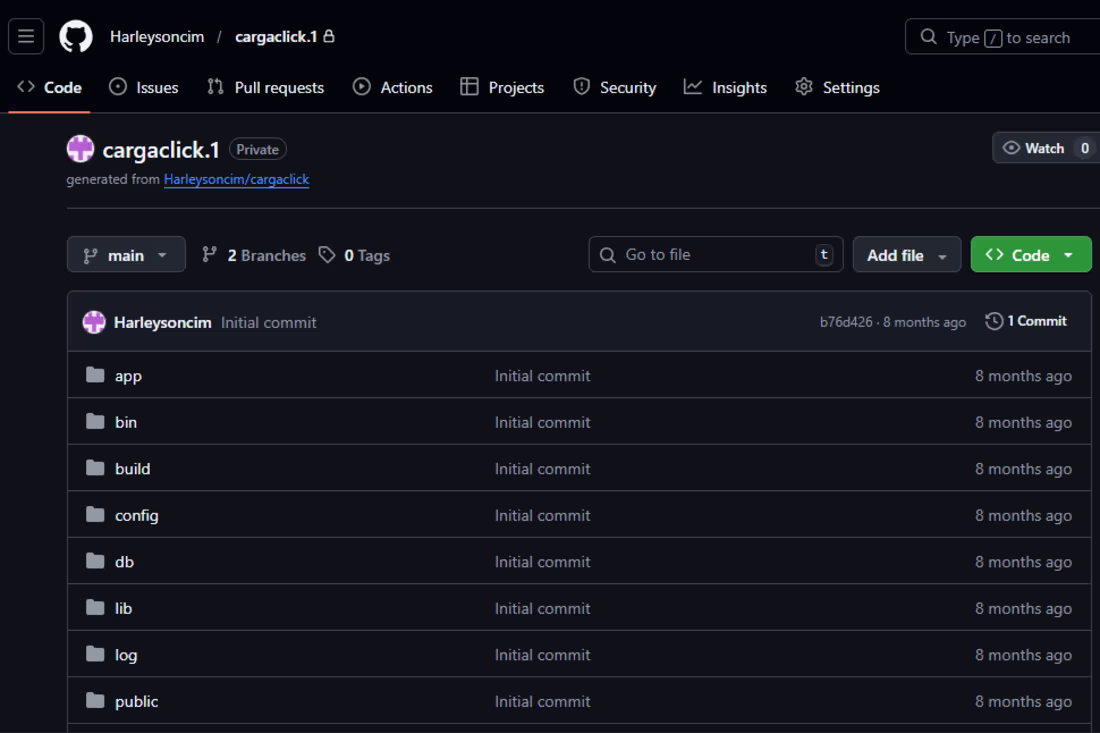View the Insights tab
This screenshot has width=1100, height=733.
(725, 88)
